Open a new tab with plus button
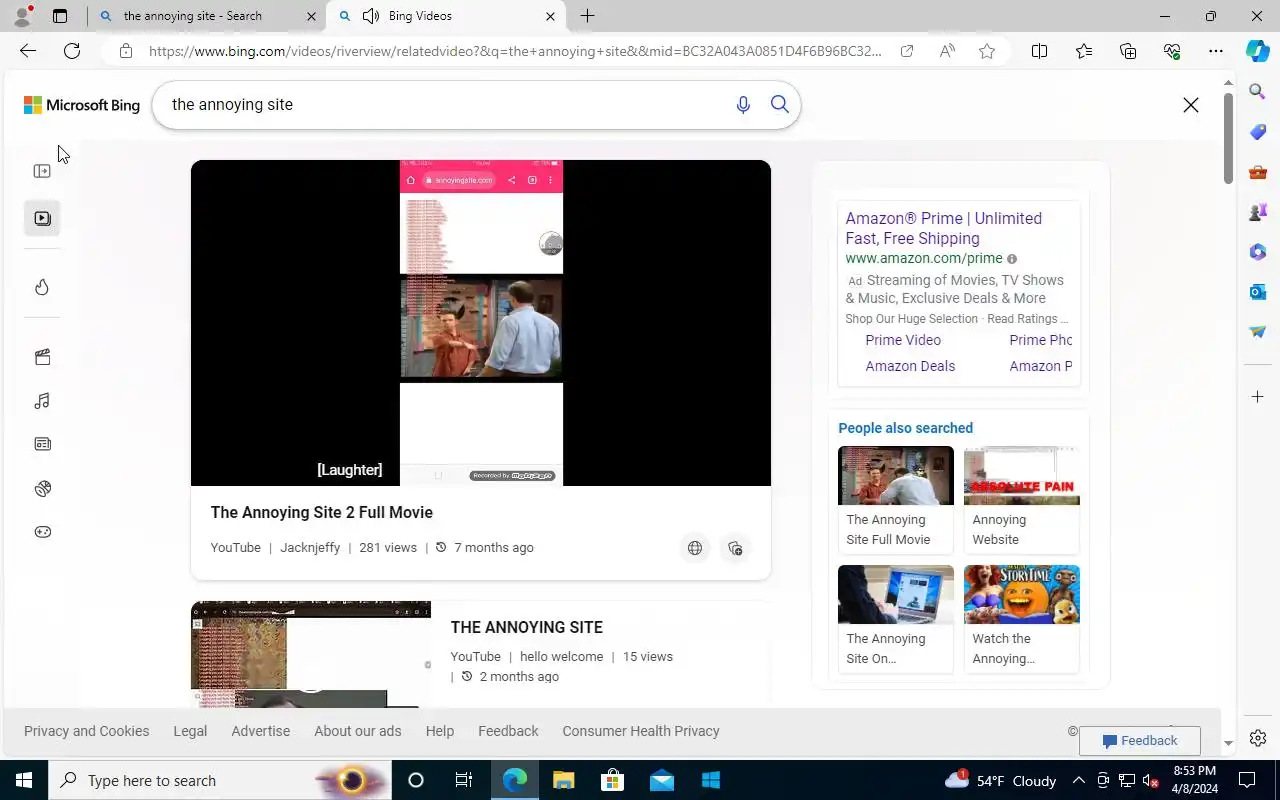 point(588,16)
